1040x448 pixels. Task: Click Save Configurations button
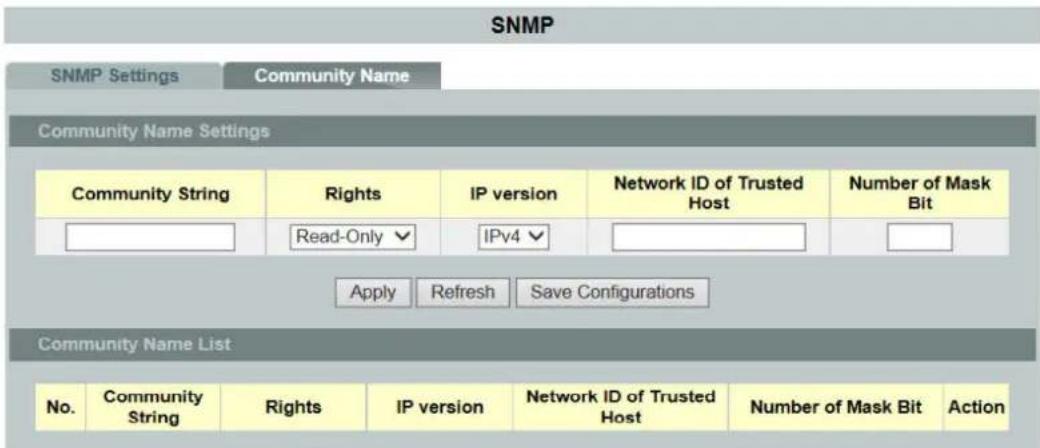point(612,292)
